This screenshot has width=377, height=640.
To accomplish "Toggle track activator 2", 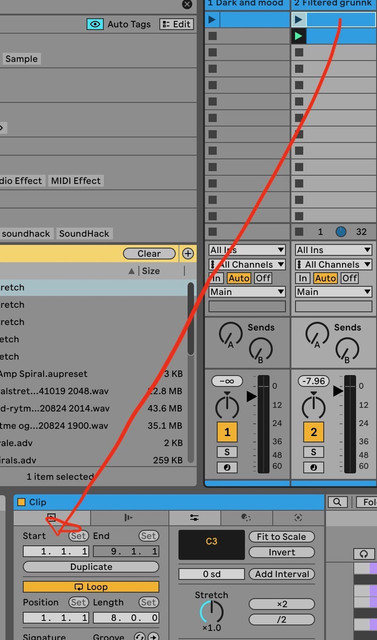I will coord(314,433).
